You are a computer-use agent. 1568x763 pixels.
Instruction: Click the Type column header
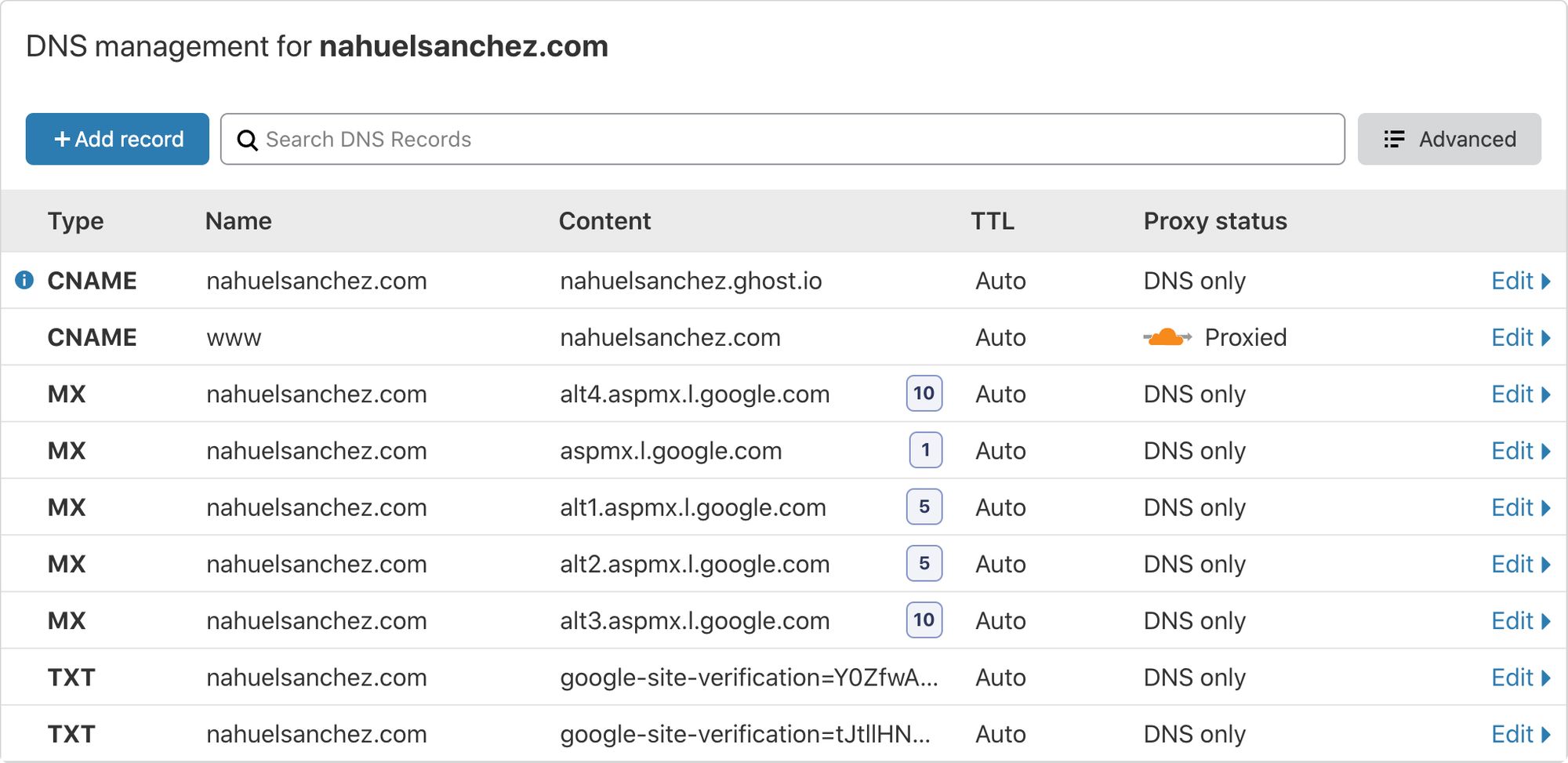coord(75,221)
